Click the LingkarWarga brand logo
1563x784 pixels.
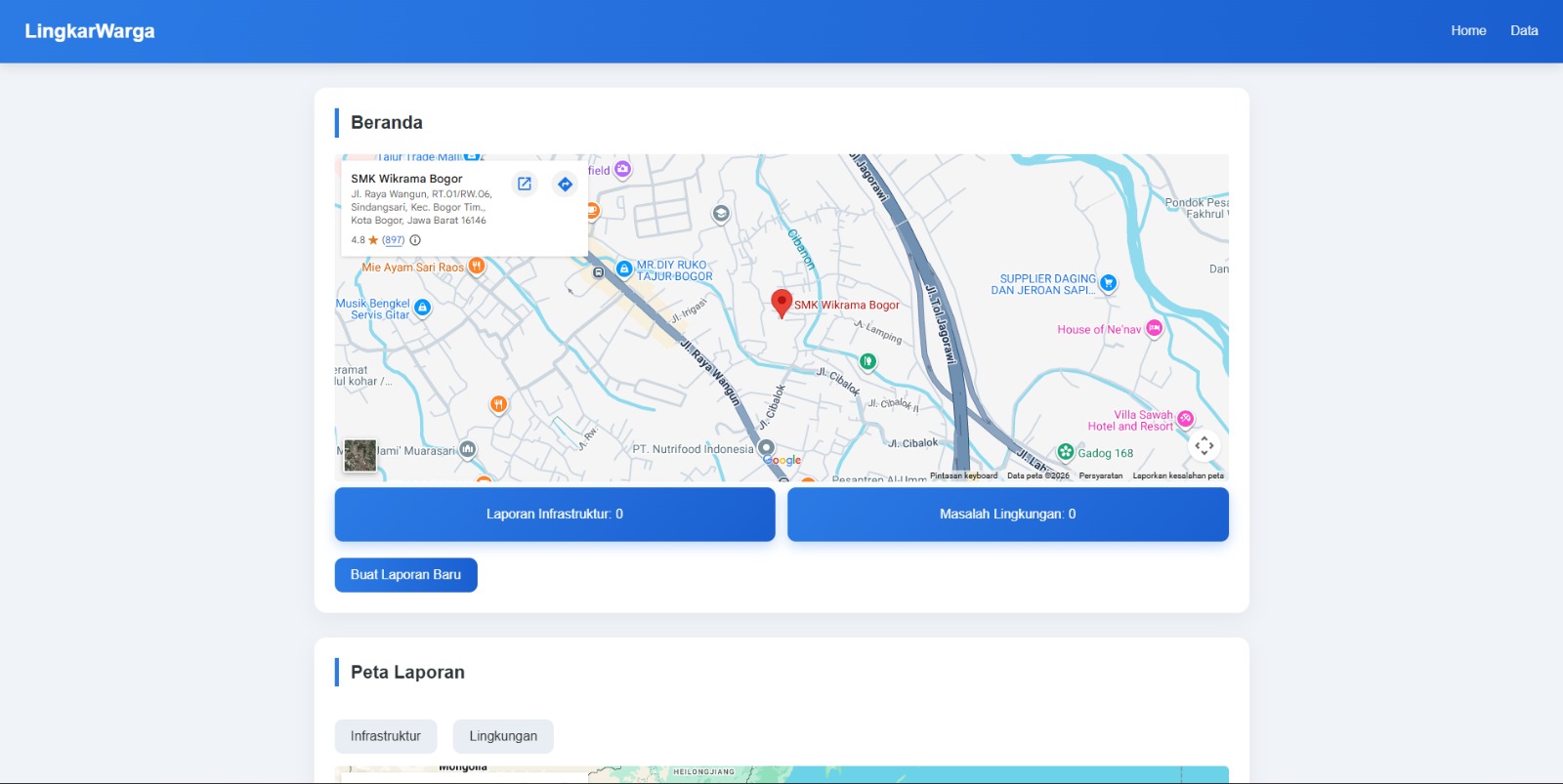tap(90, 30)
